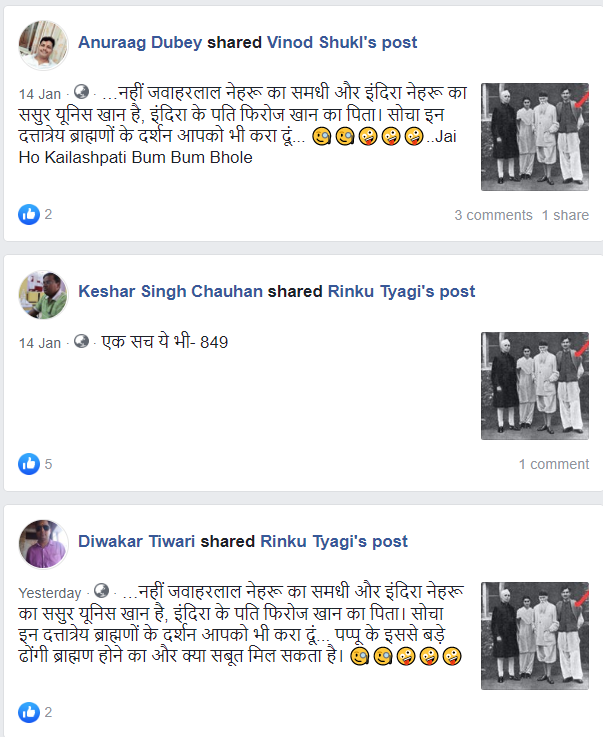This screenshot has width=603, height=737.
Task: Click the globe privacy icon on Anuraag Dubey's post
Action: point(81,92)
